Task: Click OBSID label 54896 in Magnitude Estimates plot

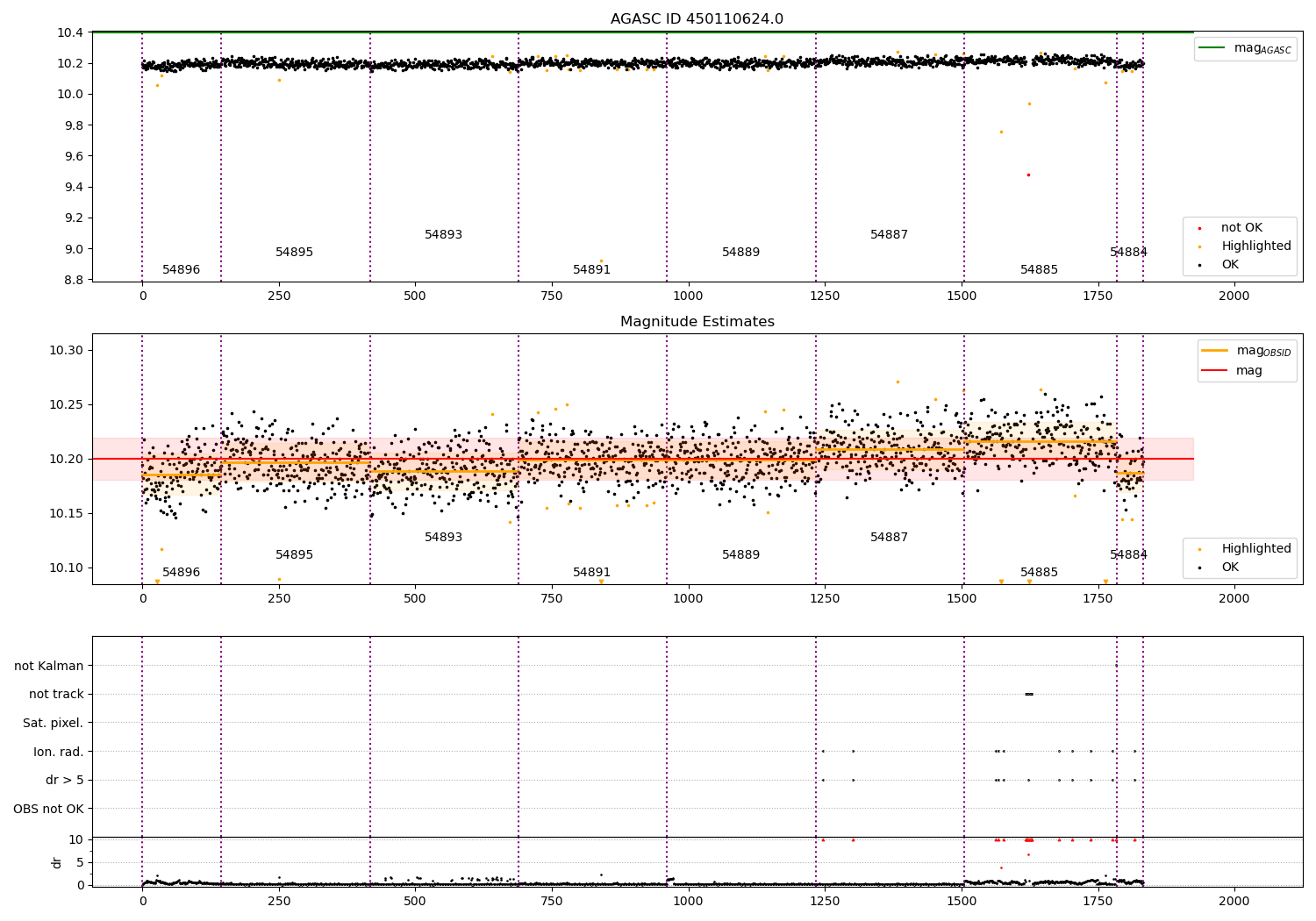Action: 182,573
